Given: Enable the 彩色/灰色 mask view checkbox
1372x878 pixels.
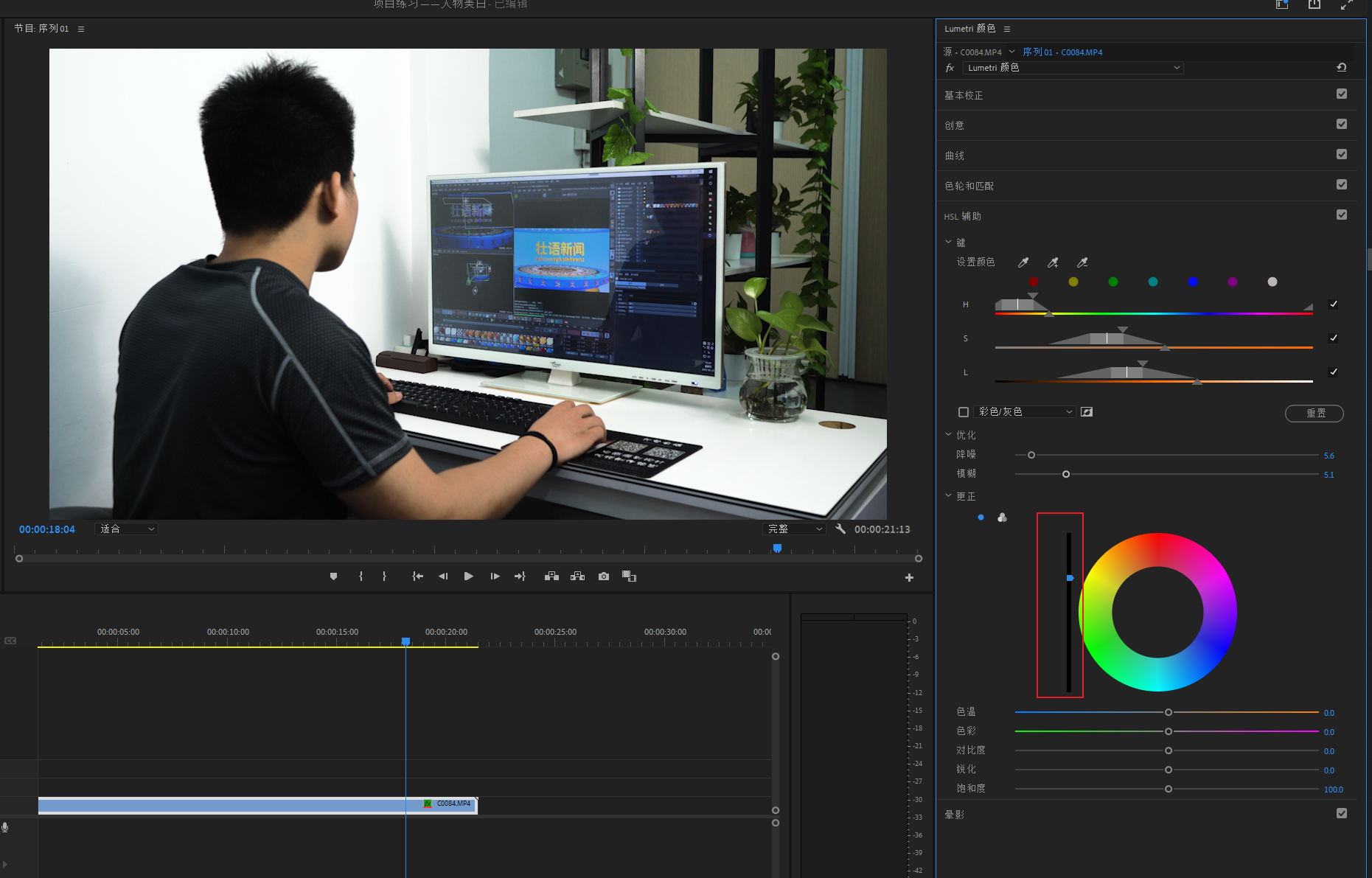Looking at the screenshot, I should 964,412.
